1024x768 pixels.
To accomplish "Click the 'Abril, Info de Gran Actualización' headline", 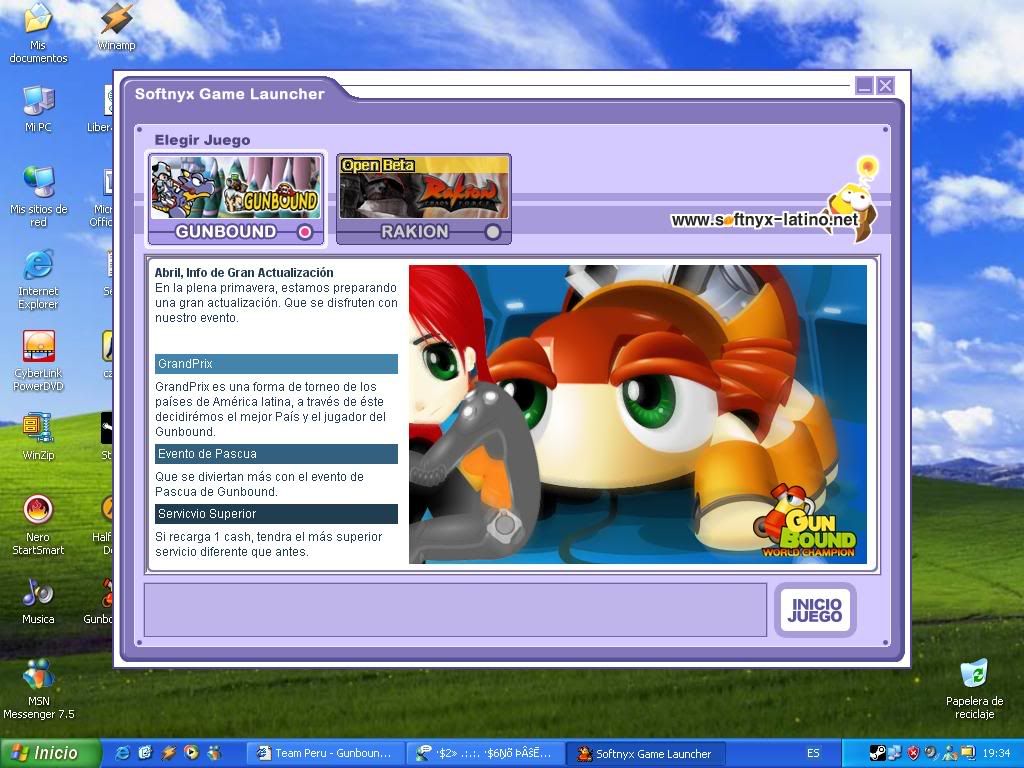I will click(244, 273).
